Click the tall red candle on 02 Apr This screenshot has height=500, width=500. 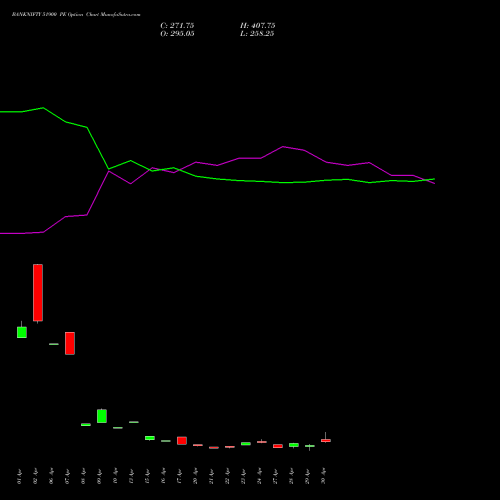[38, 293]
